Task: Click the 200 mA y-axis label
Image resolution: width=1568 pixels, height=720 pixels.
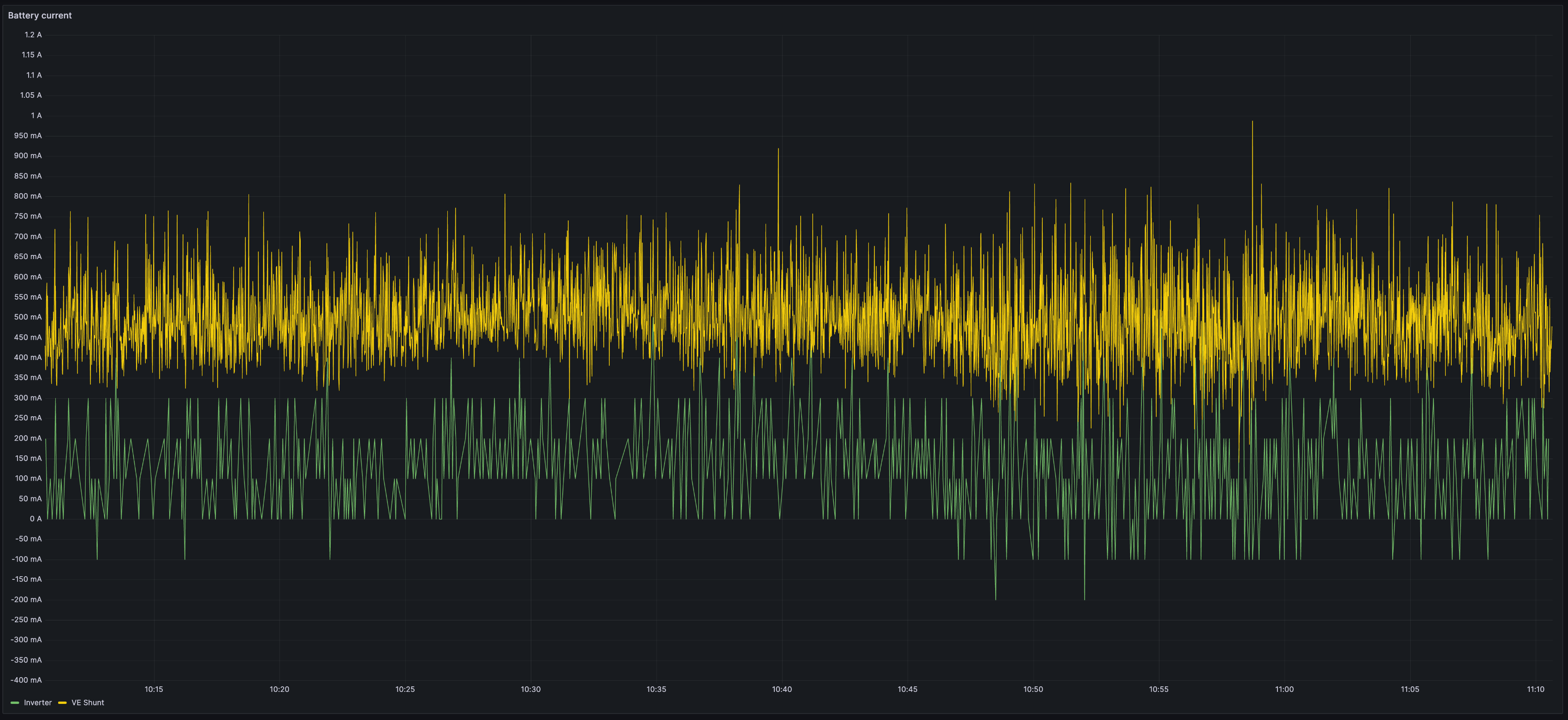Action: (x=28, y=438)
